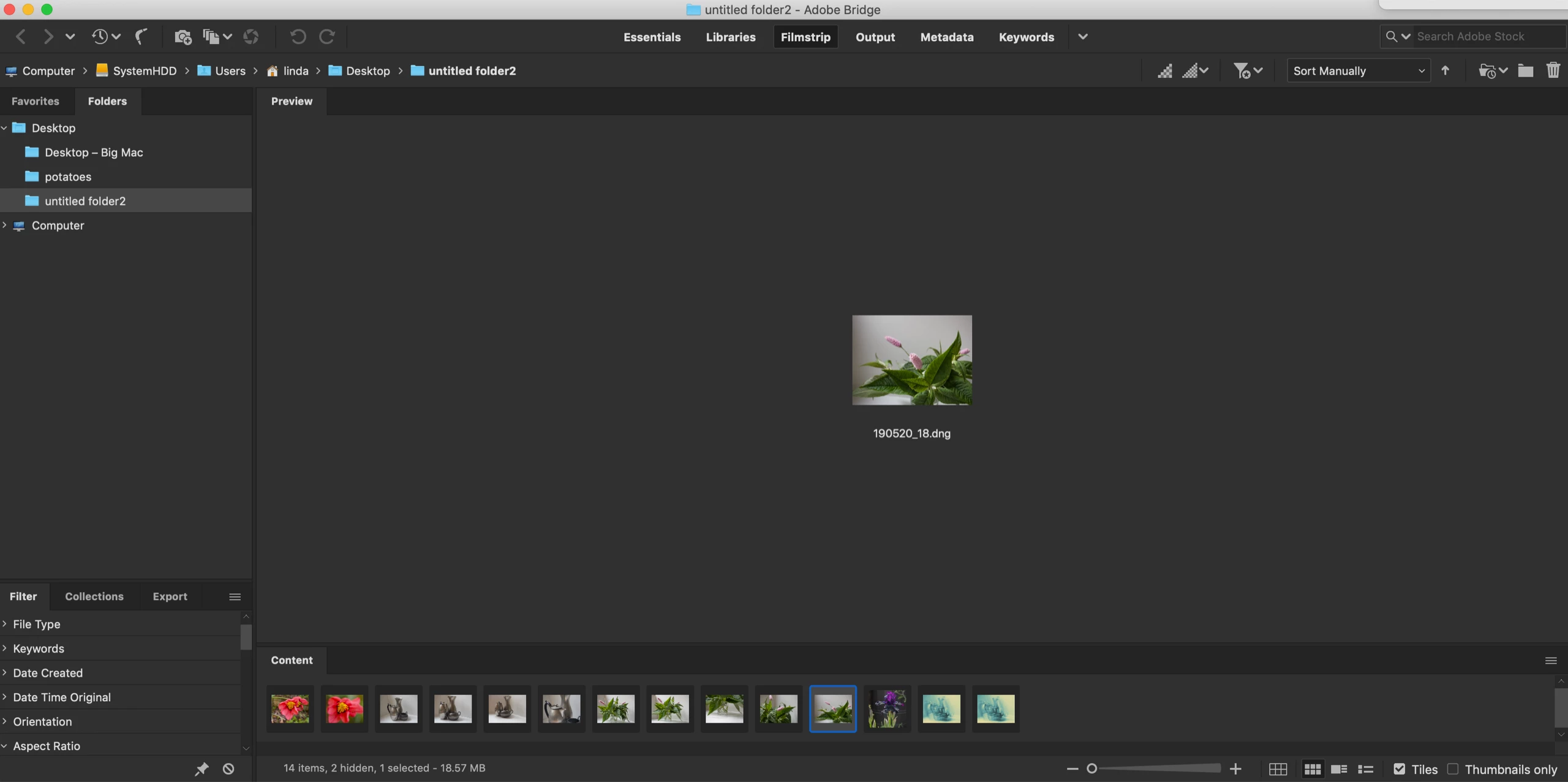1568x782 pixels.
Task: Click the boomerang return-to-app icon
Action: (x=141, y=37)
